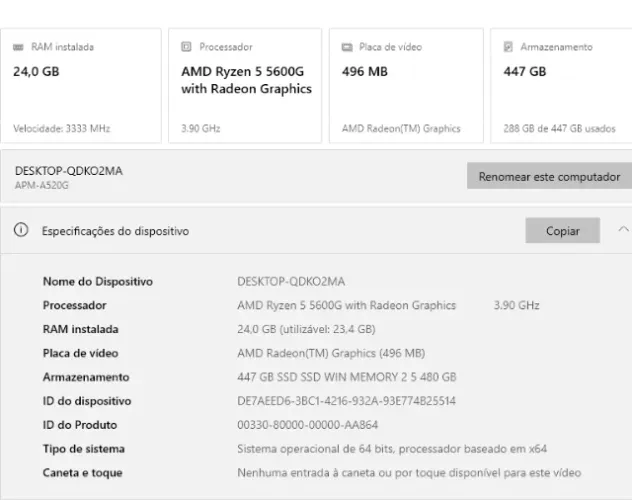This screenshot has width=632, height=500.
Task: Click the Armazenamento card title
Action: 556,47
